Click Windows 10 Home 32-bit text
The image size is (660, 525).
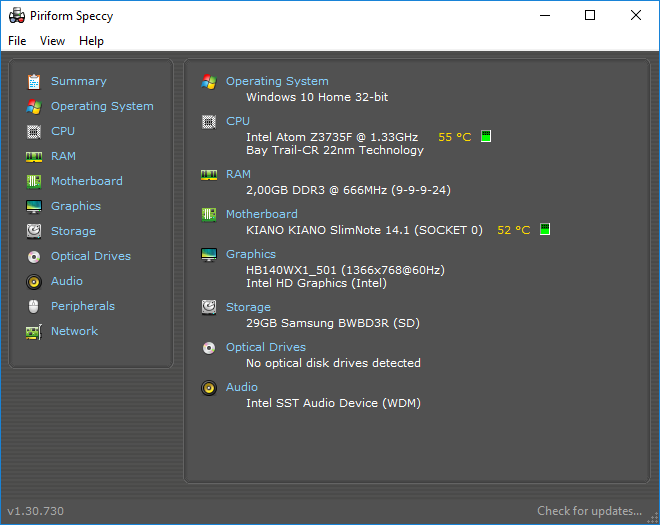tap(317, 97)
